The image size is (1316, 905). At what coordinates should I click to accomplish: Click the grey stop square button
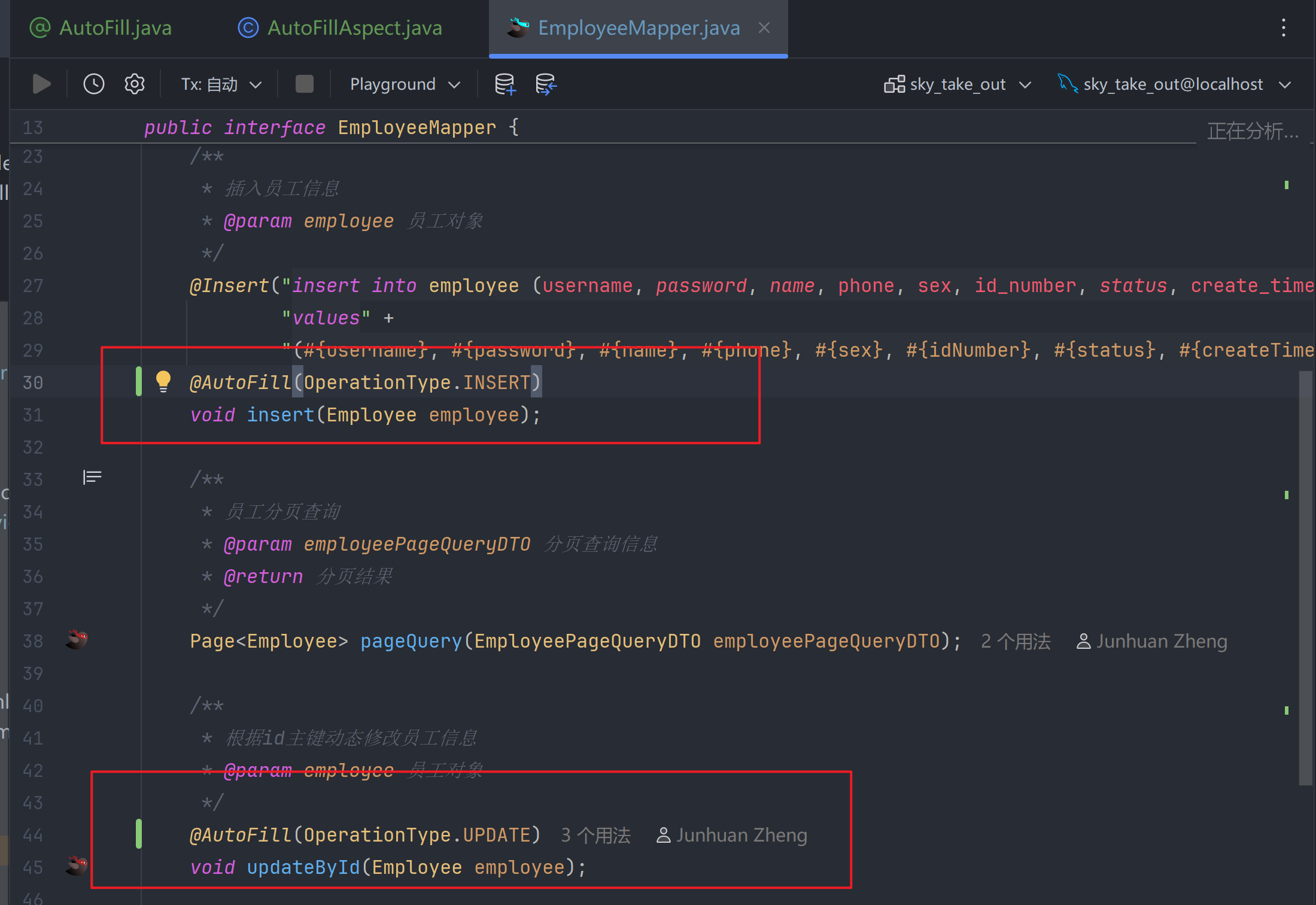click(305, 84)
